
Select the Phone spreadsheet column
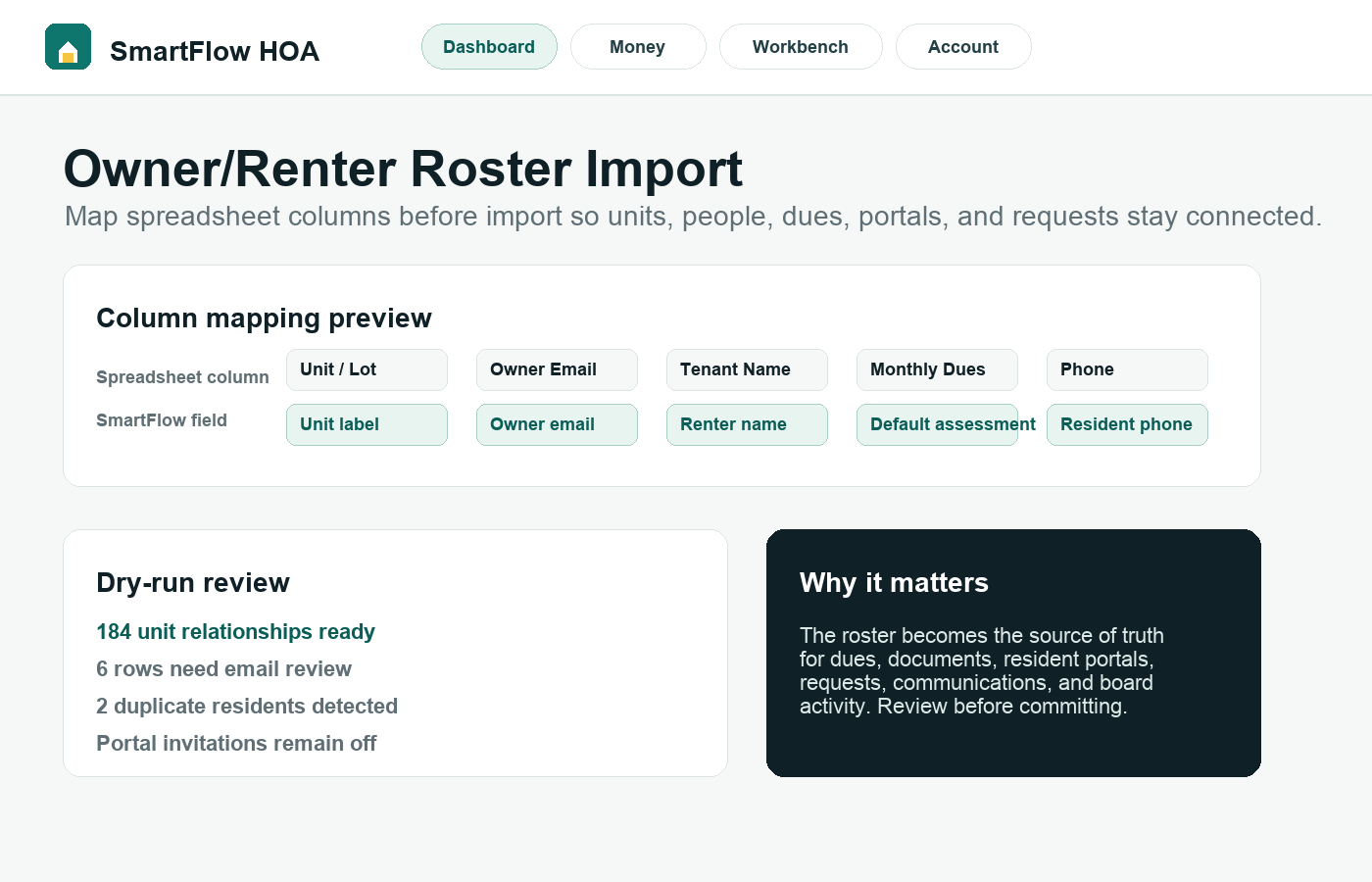coord(1127,369)
